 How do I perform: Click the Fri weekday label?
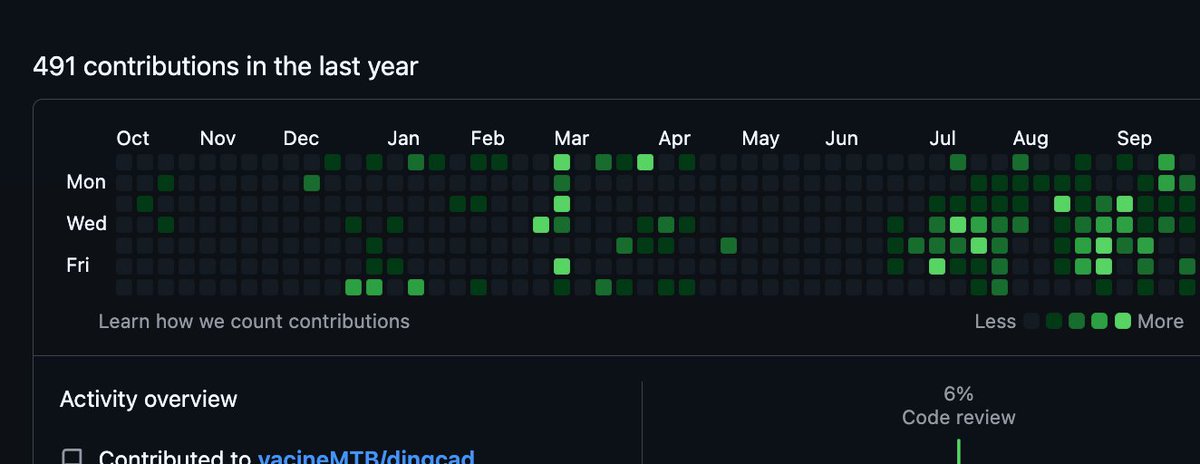[x=78, y=265]
